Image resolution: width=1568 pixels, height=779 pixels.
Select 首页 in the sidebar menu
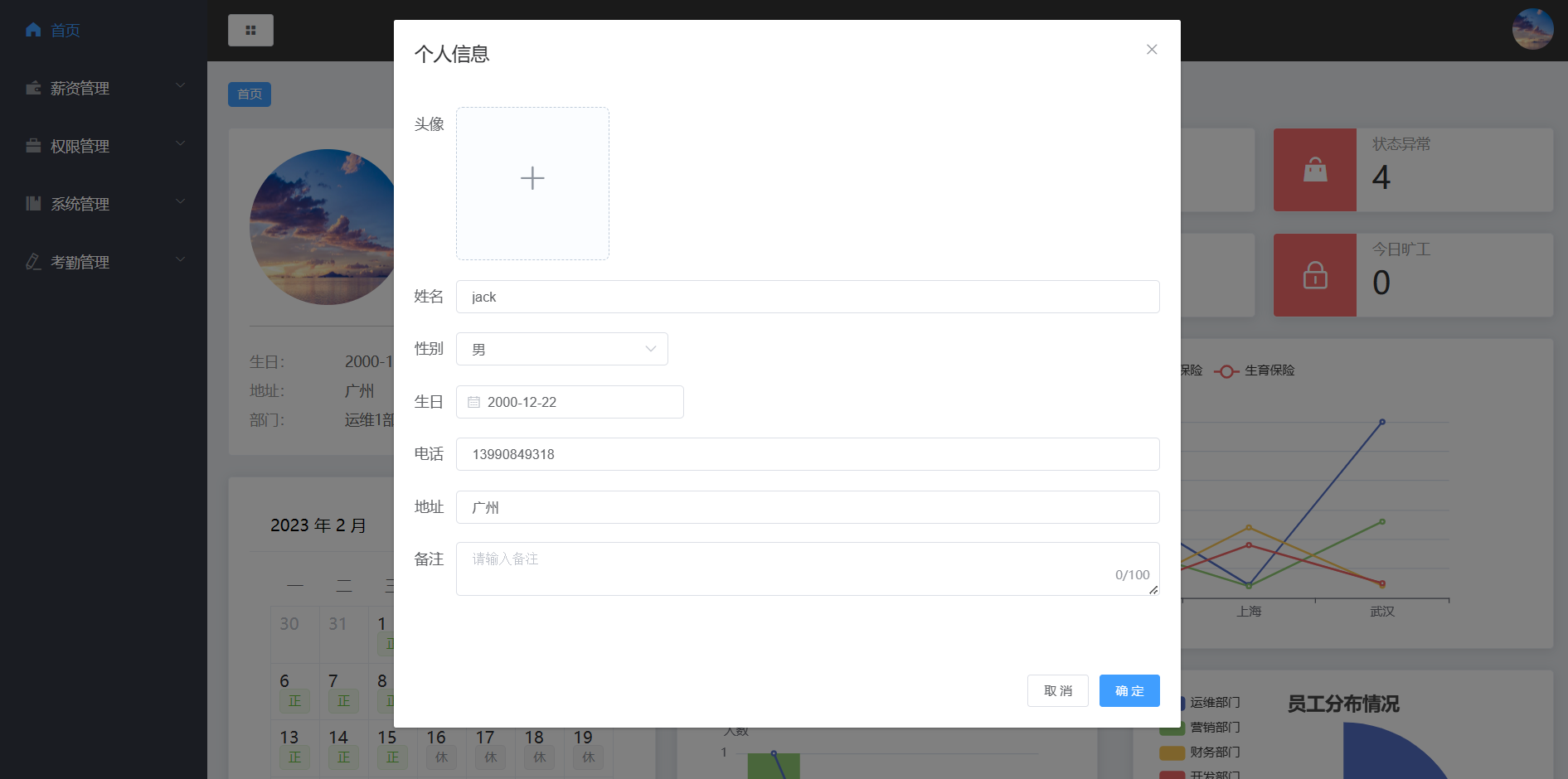(x=65, y=30)
